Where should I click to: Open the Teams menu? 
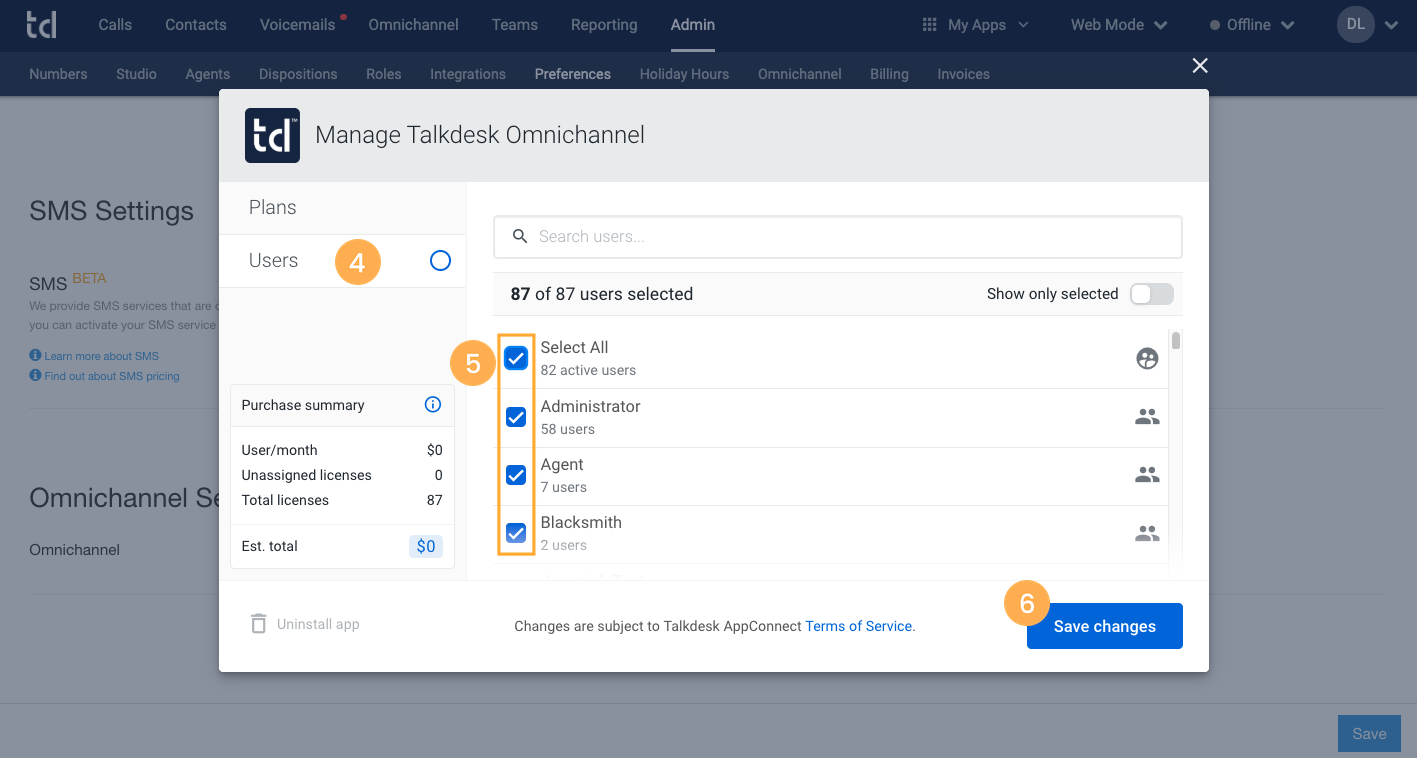[x=515, y=25]
